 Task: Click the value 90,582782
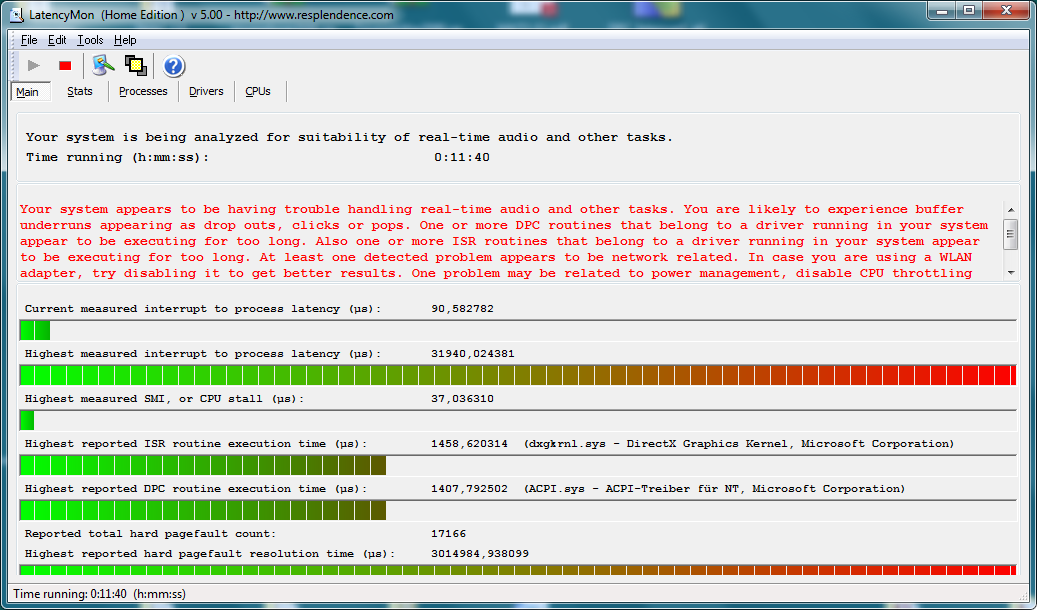[x=462, y=309]
